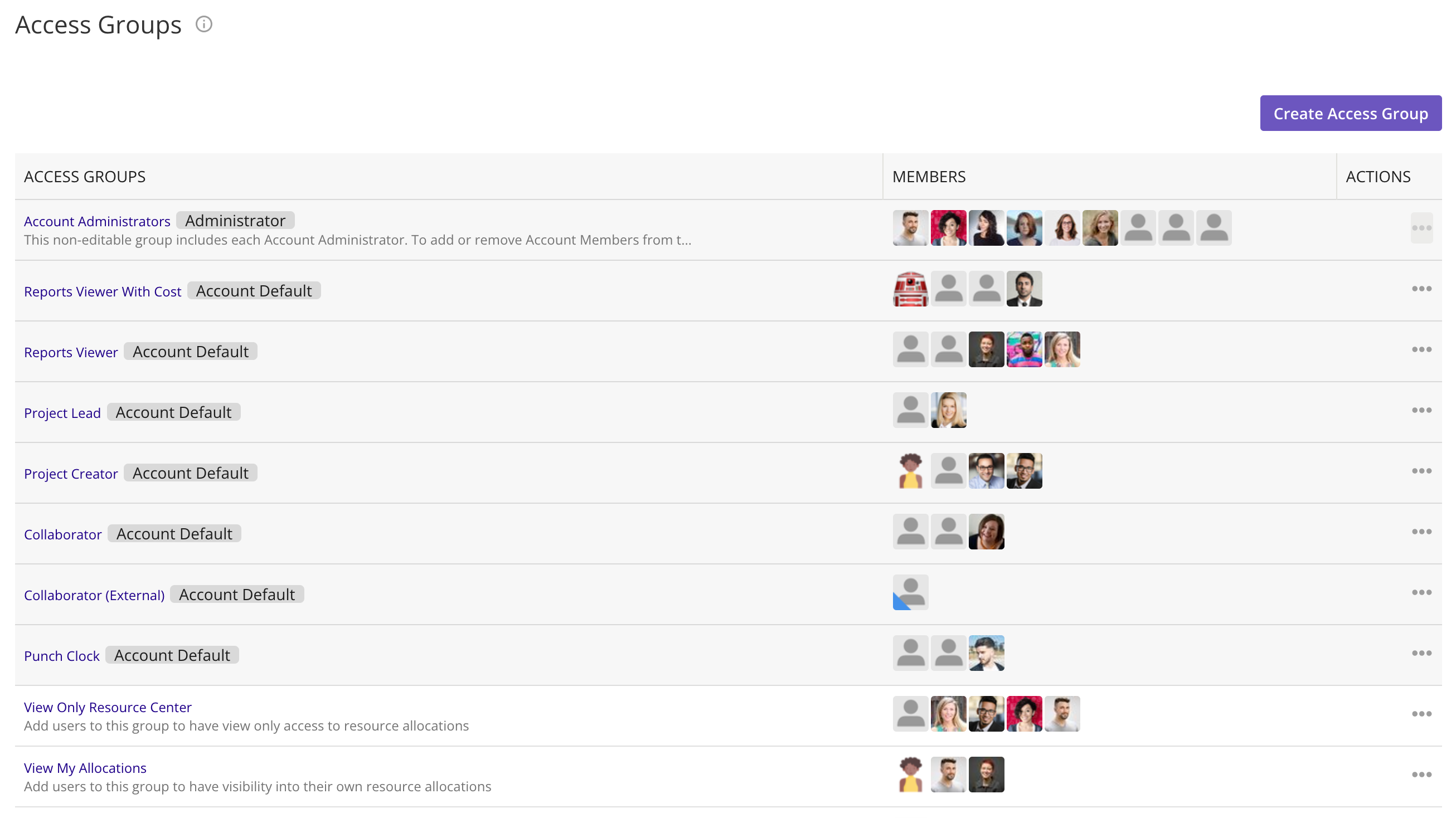Image resolution: width=1456 pixels, height=818 pixels.
Task: Open the Collaborator (External) group
Action: pos(94,595)
